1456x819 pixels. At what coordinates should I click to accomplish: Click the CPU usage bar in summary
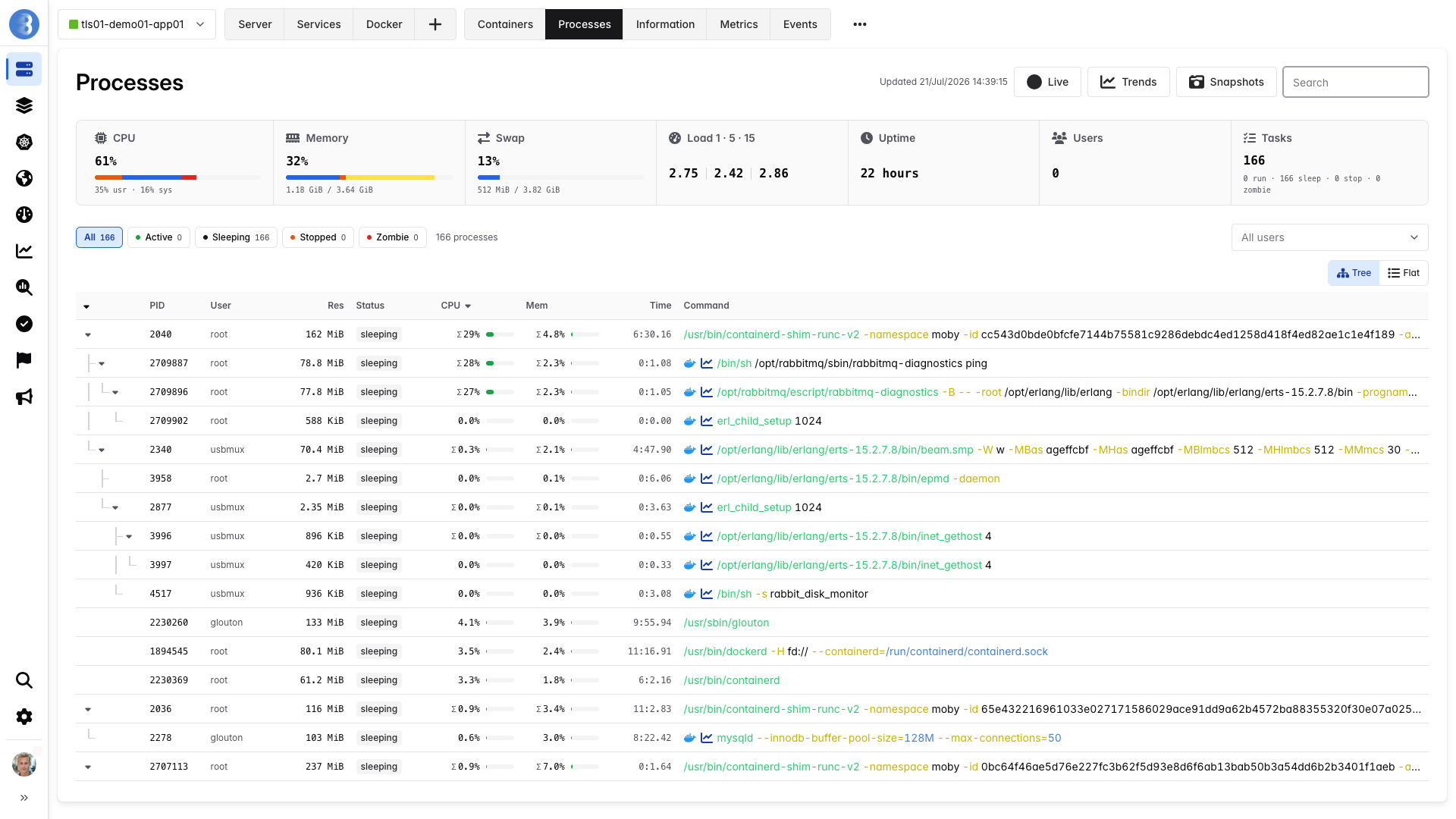pos(177,177)
